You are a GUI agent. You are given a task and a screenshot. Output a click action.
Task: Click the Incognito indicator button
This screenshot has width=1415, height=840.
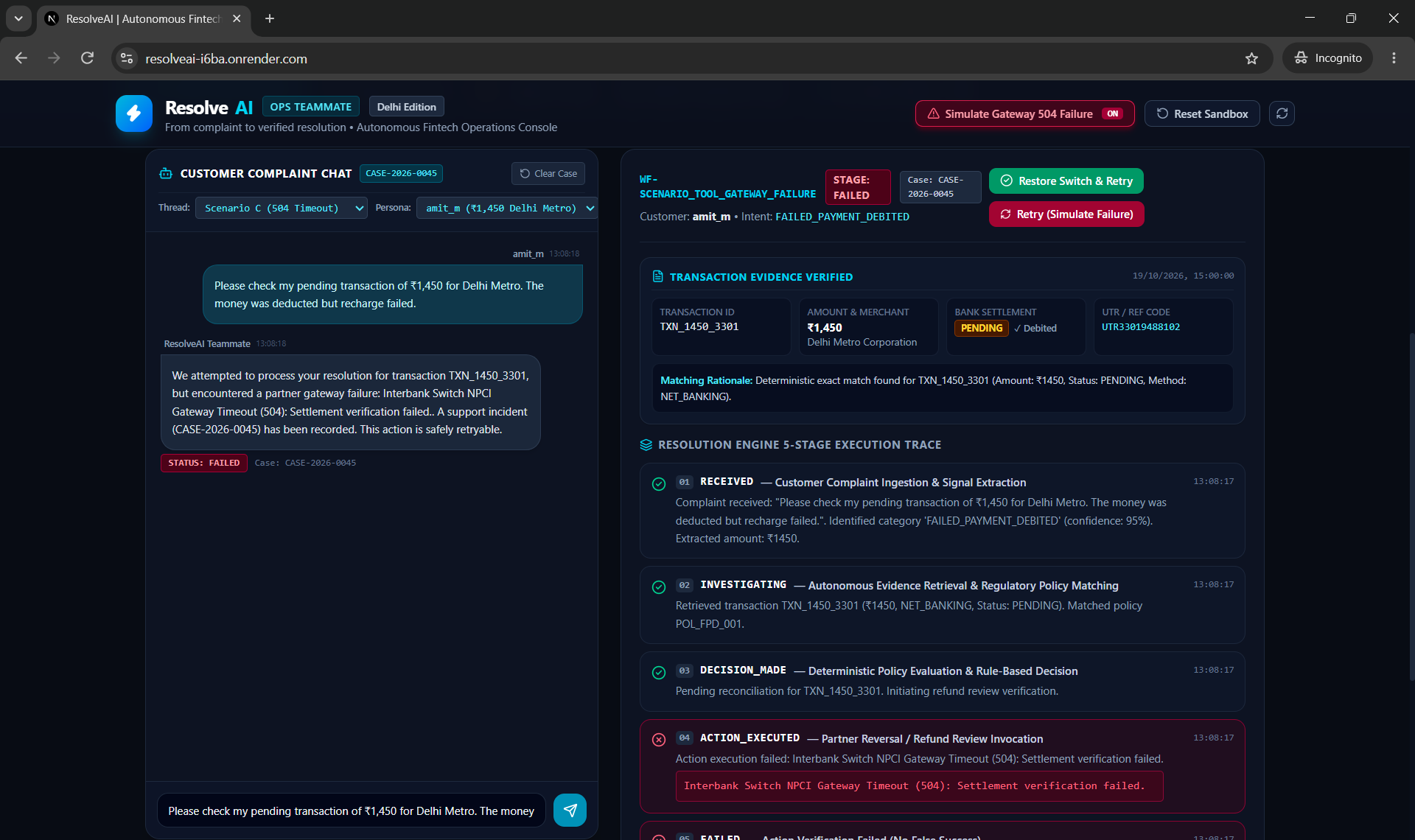[x=1327, y=58]
